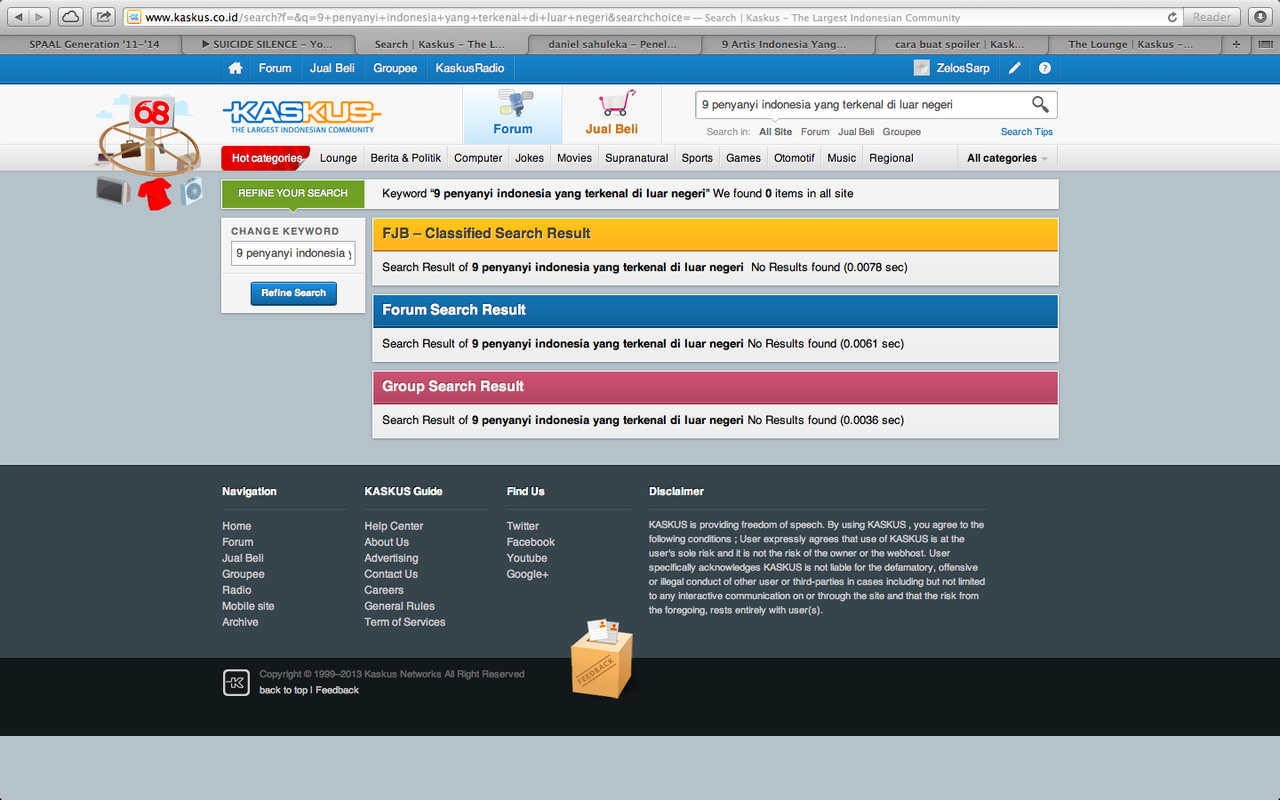This screenshot has height=800, width=1280.
Task: Open General Rules footer link
Action: (399, 606)
